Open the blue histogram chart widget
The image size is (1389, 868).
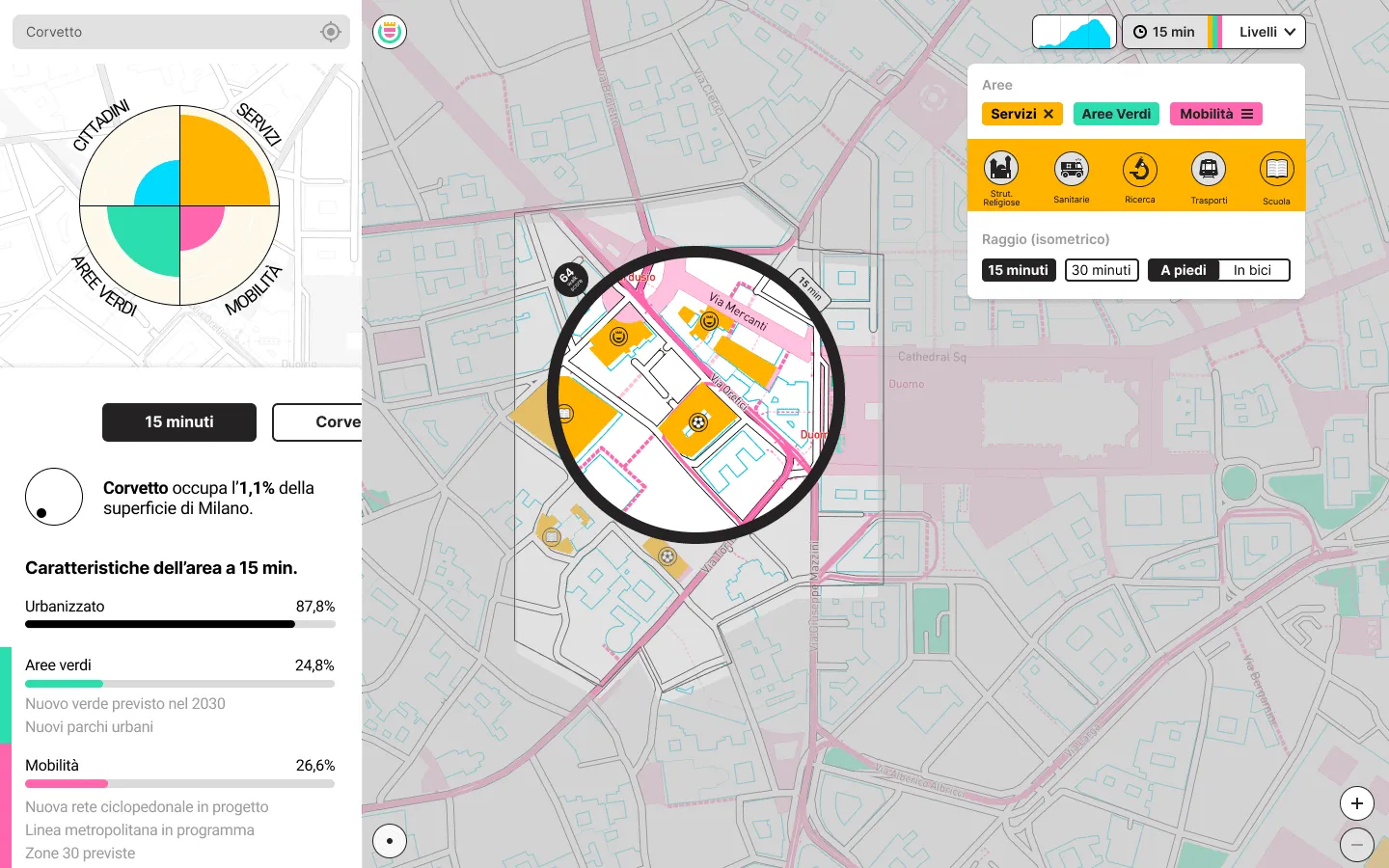pos(1073,31)
